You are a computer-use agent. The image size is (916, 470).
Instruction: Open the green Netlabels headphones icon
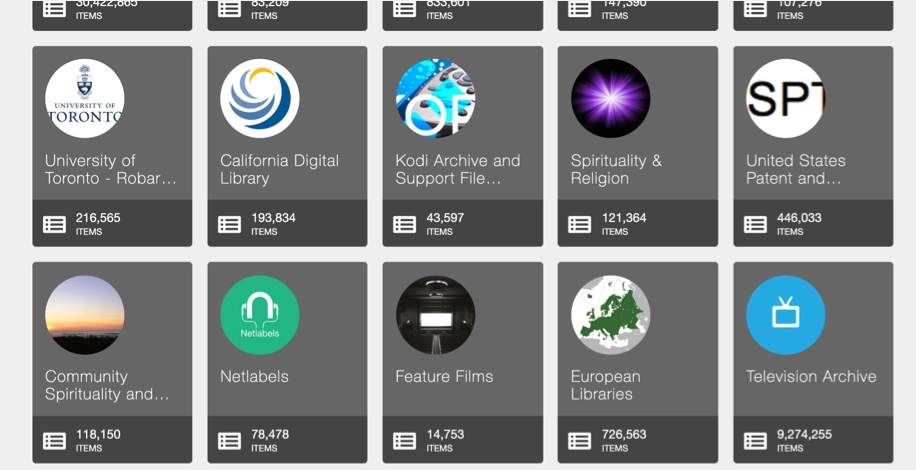coord(260,315)
